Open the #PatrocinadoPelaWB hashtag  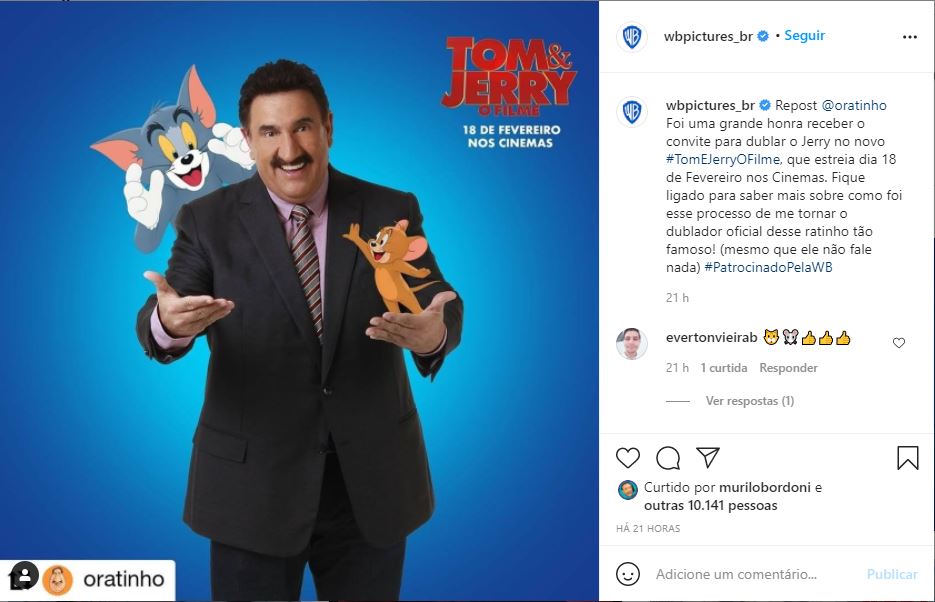tap(768, 267)
